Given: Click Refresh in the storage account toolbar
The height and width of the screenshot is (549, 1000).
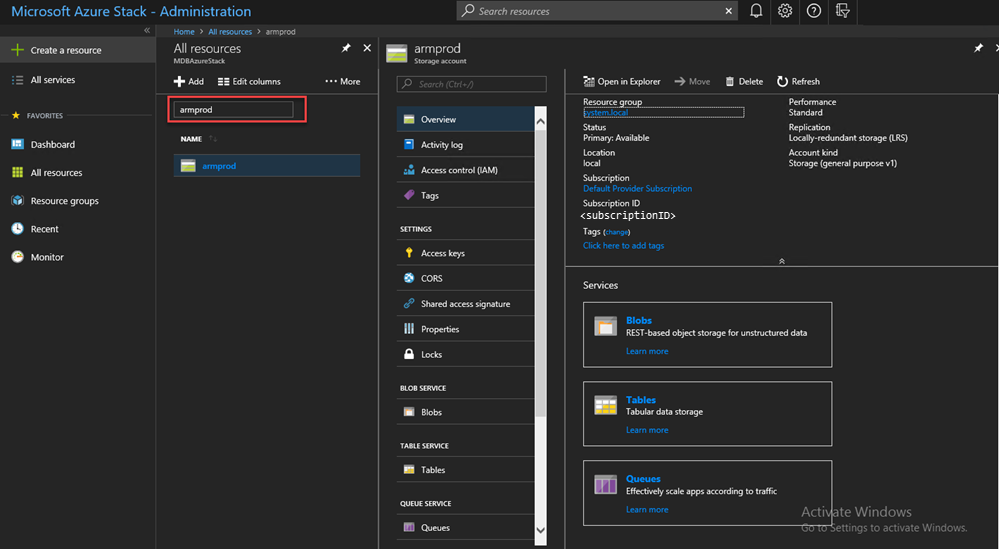Looking at the screenshot, I should tap(798, 81).
